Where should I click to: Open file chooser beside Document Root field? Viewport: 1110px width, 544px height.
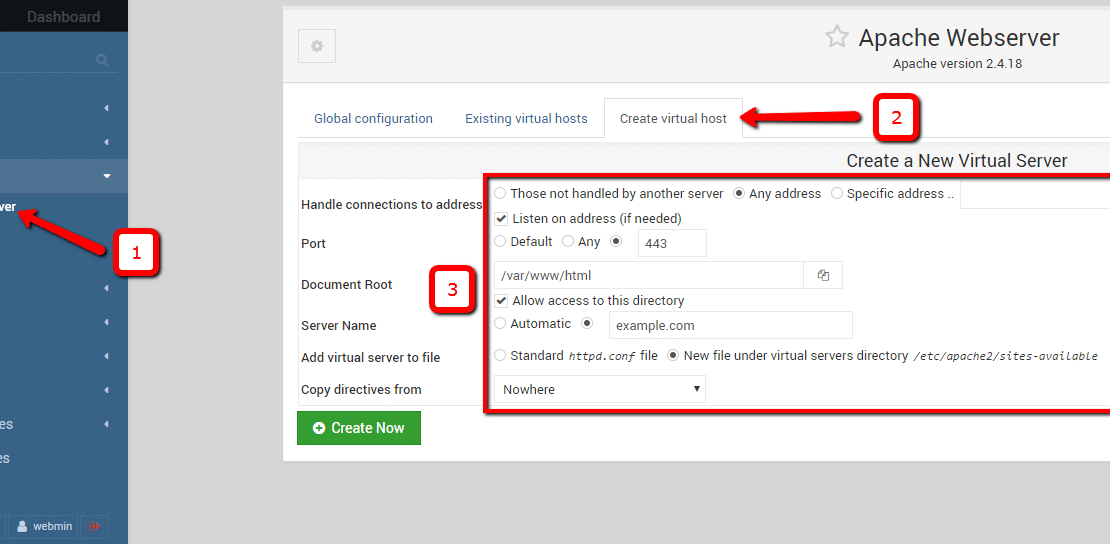(823, 275)
